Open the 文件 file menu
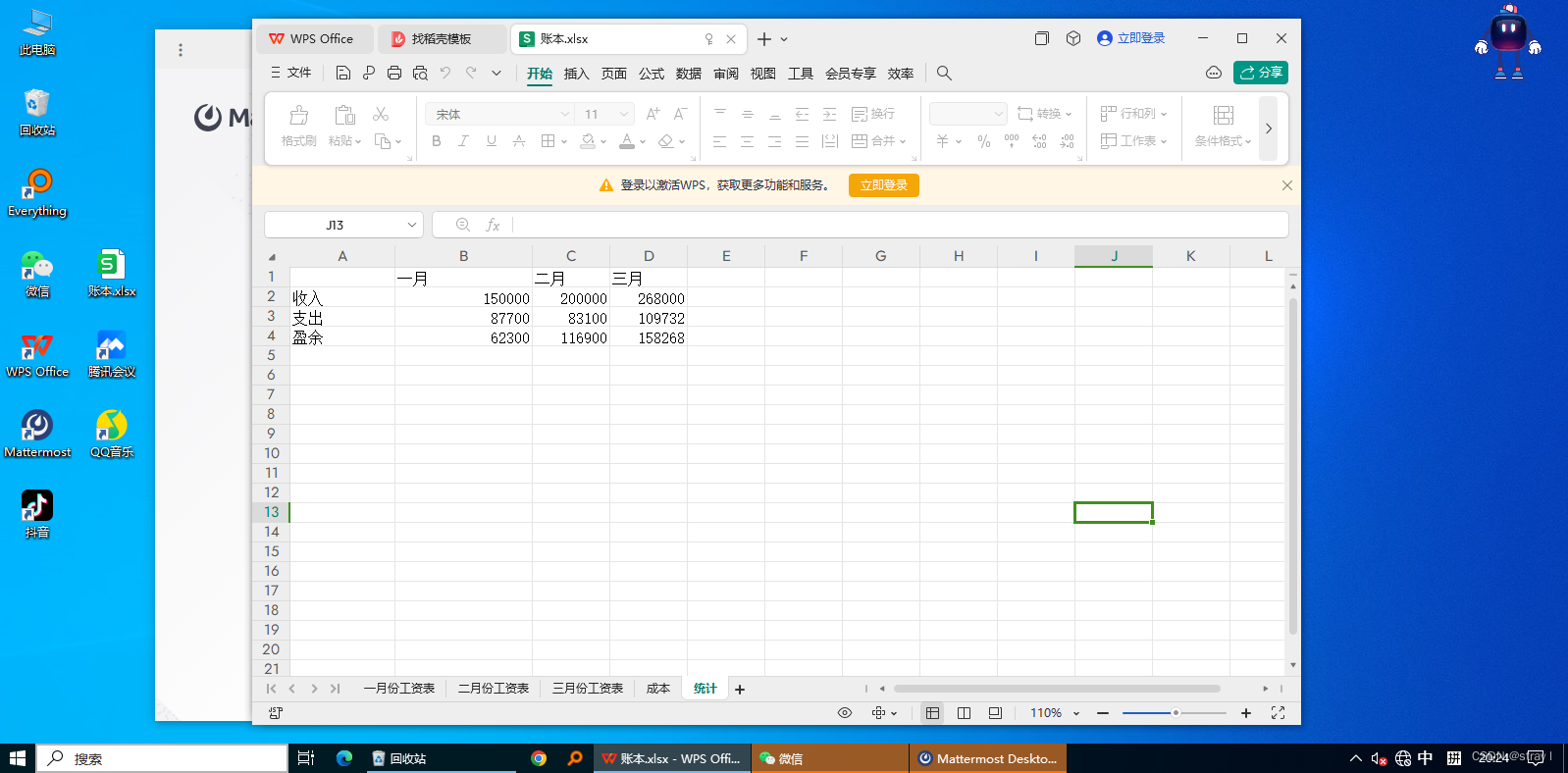The width and height of the screenshot is (1568, 773). click(x=291, y=73)
